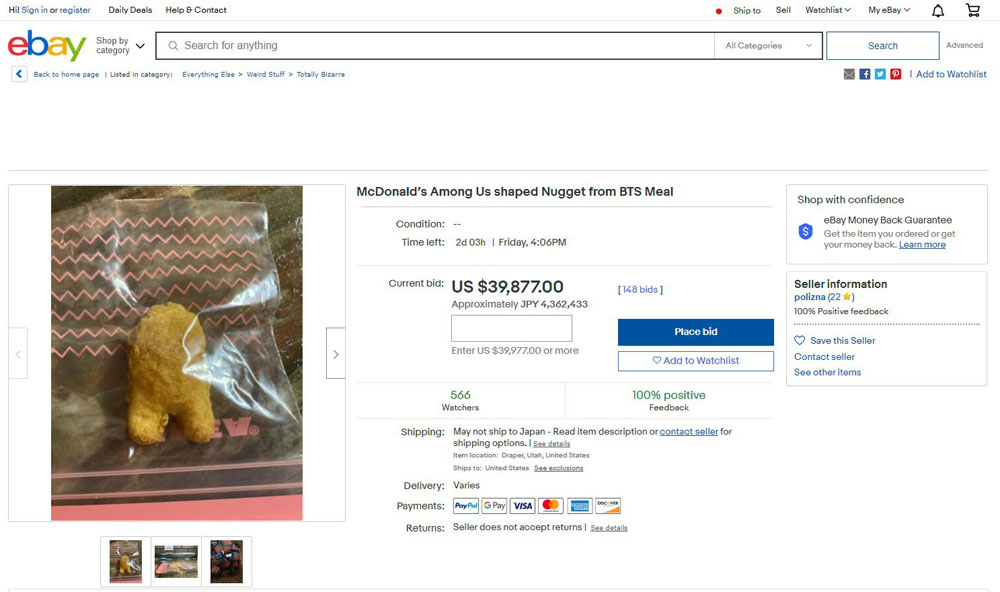Screen dimensions: 1000x592
Task: Open the All Categories dropdown
Action: (768, 45)
